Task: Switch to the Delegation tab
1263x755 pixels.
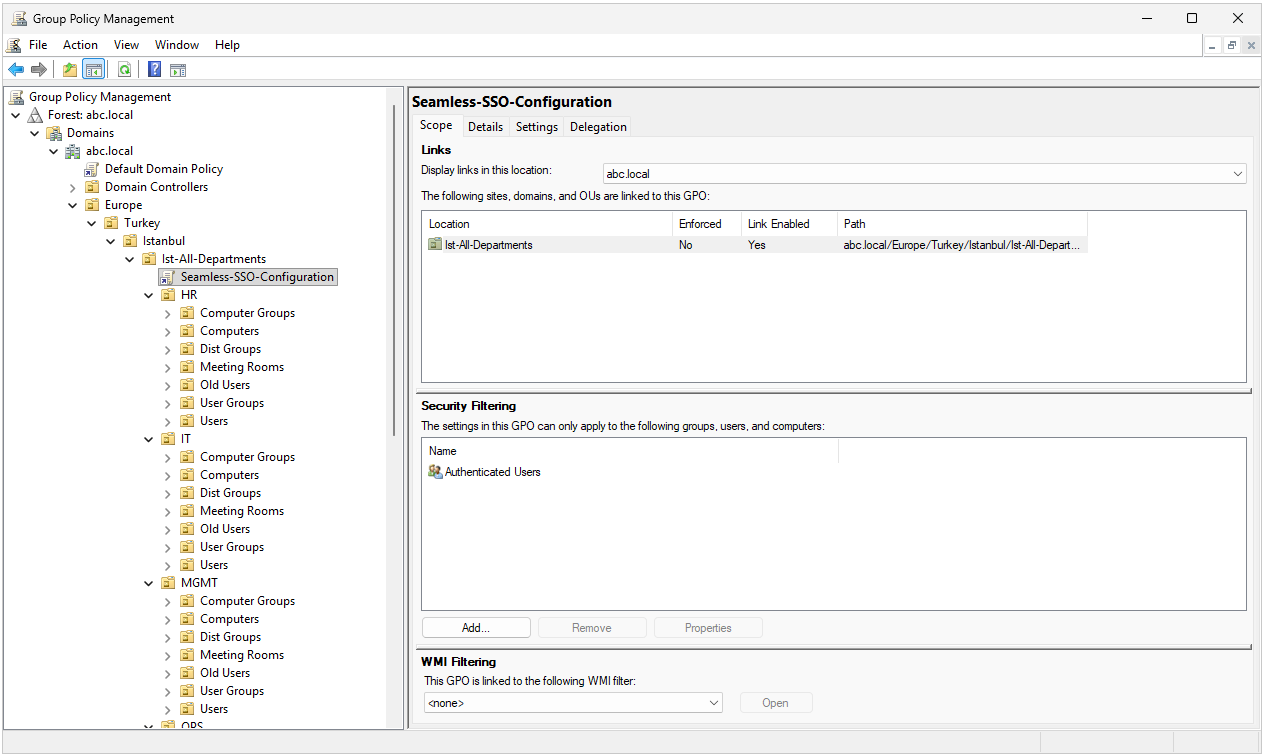Action: [x=598, y=127]
